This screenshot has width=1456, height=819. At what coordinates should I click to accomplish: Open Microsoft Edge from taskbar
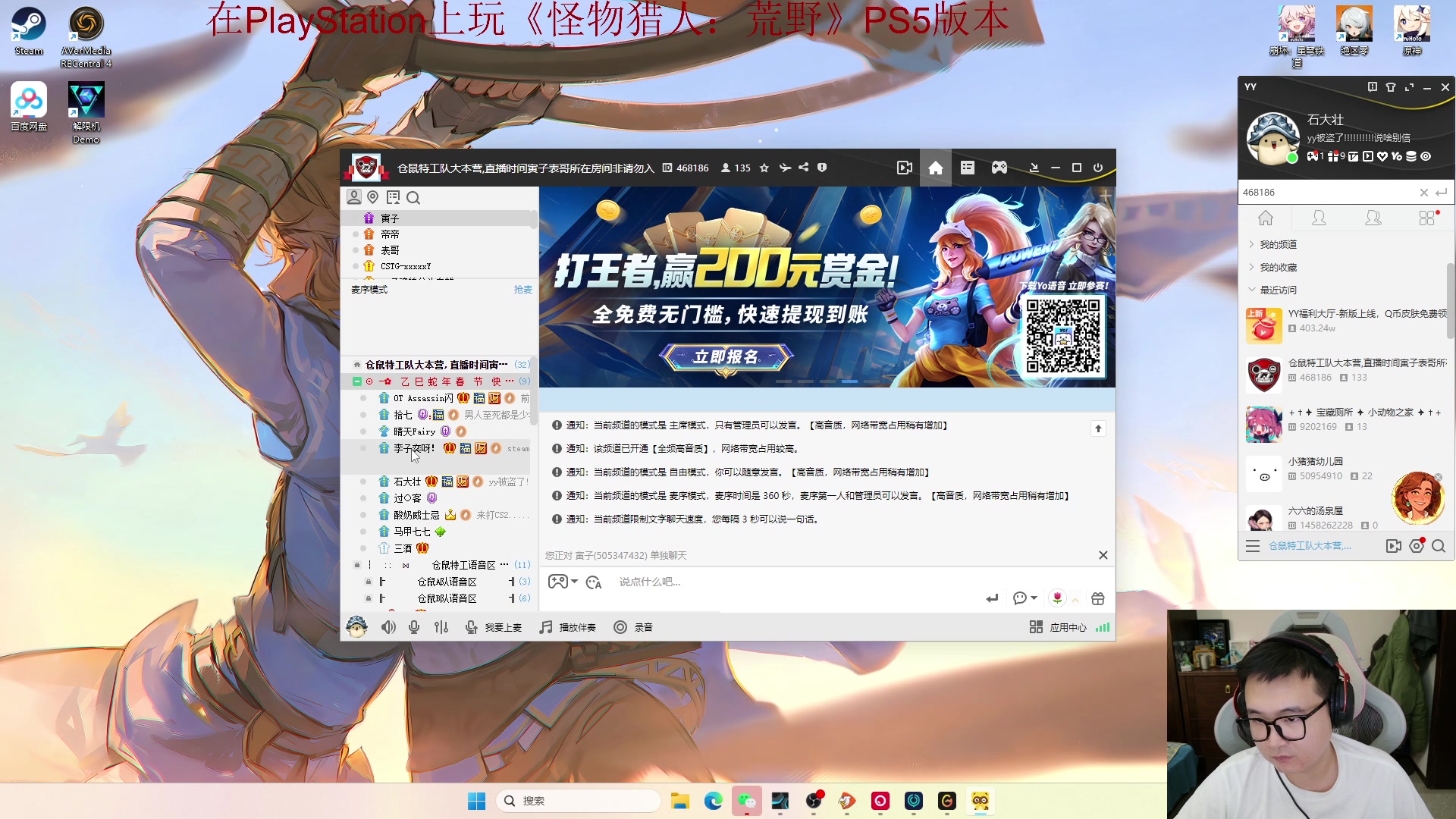pyautogui.click(x=714, y=801)
